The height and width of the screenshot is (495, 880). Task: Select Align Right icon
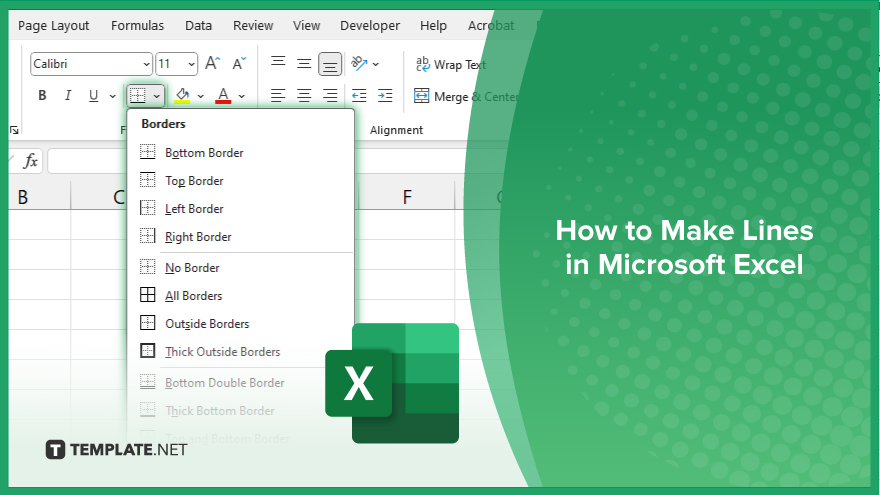click(330, 95)
